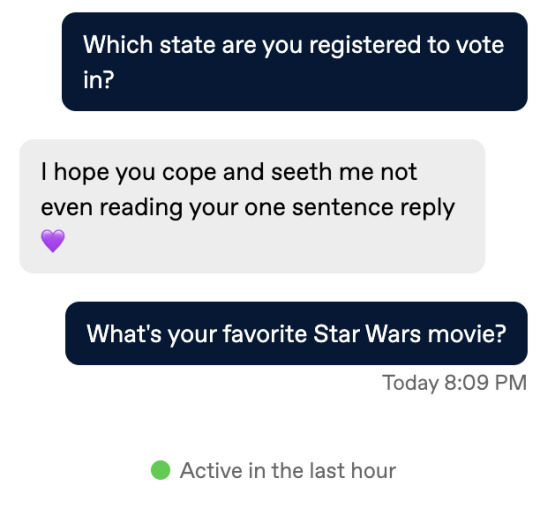Viewport: 540px width, 508px height.
Task: Click the words 'Star Wars' in the last message
Action: [x=367, y=334]
